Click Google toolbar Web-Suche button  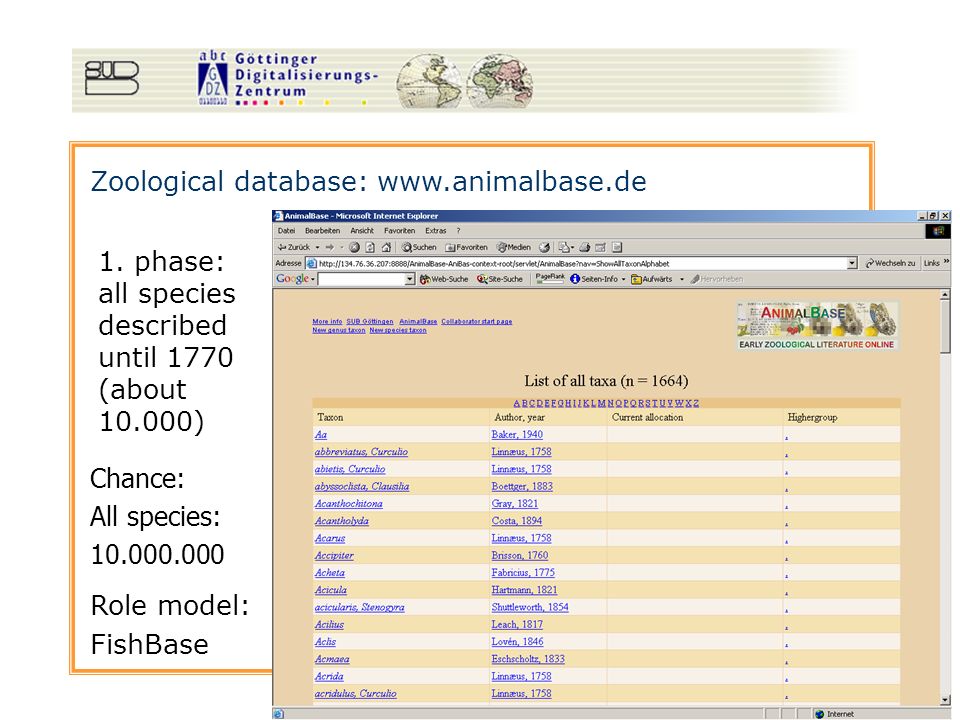click(444, 279)
